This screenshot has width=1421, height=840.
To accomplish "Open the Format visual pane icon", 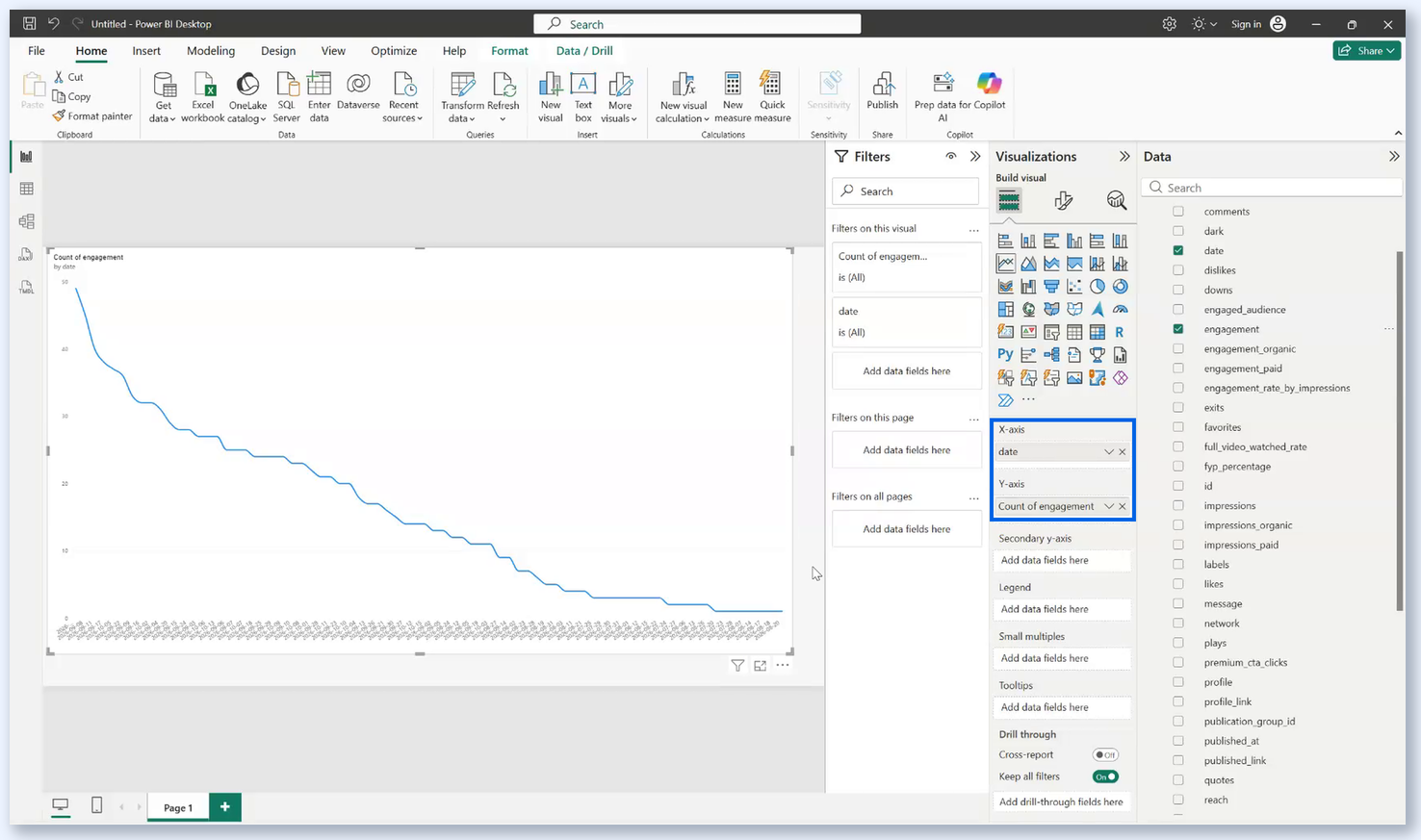I will 1063,200.
